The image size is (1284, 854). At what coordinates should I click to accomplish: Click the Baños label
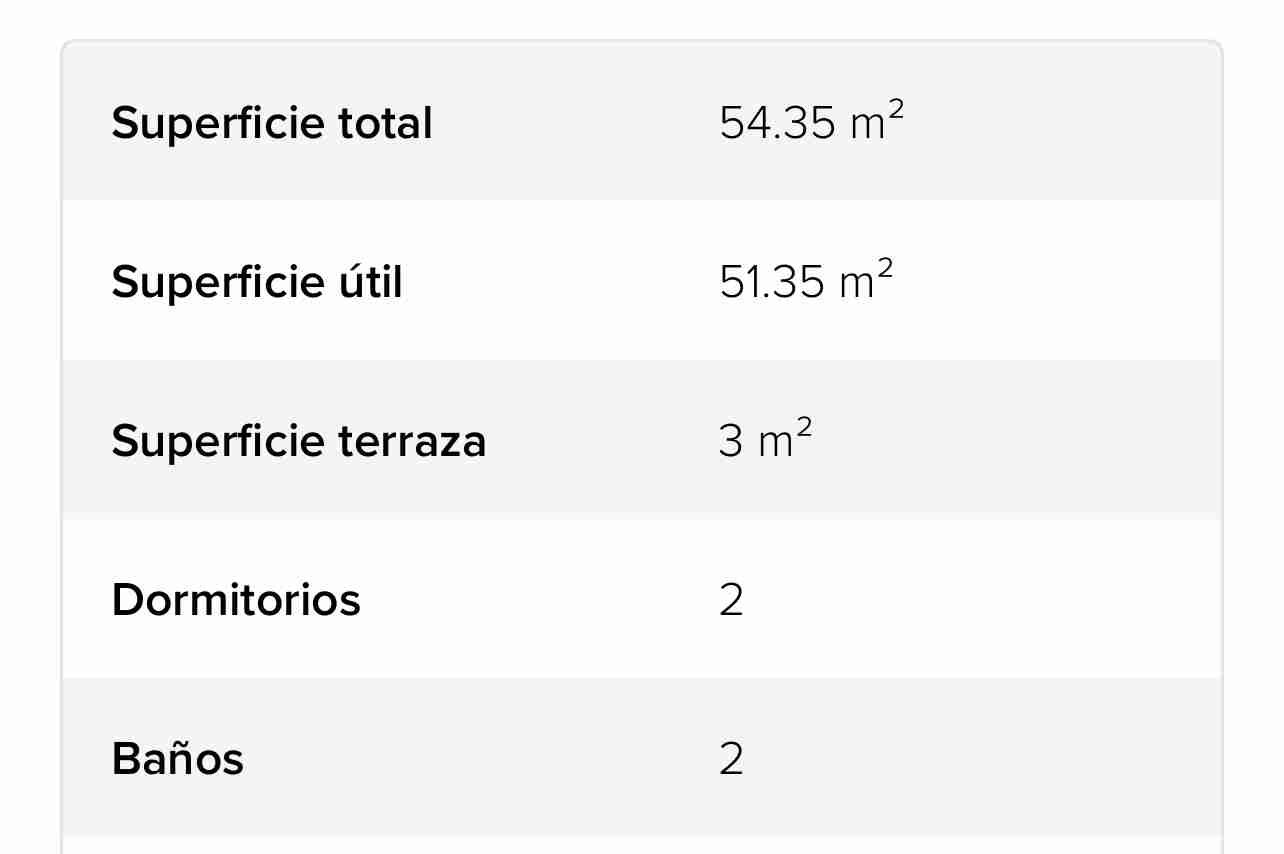pos(177,759)
